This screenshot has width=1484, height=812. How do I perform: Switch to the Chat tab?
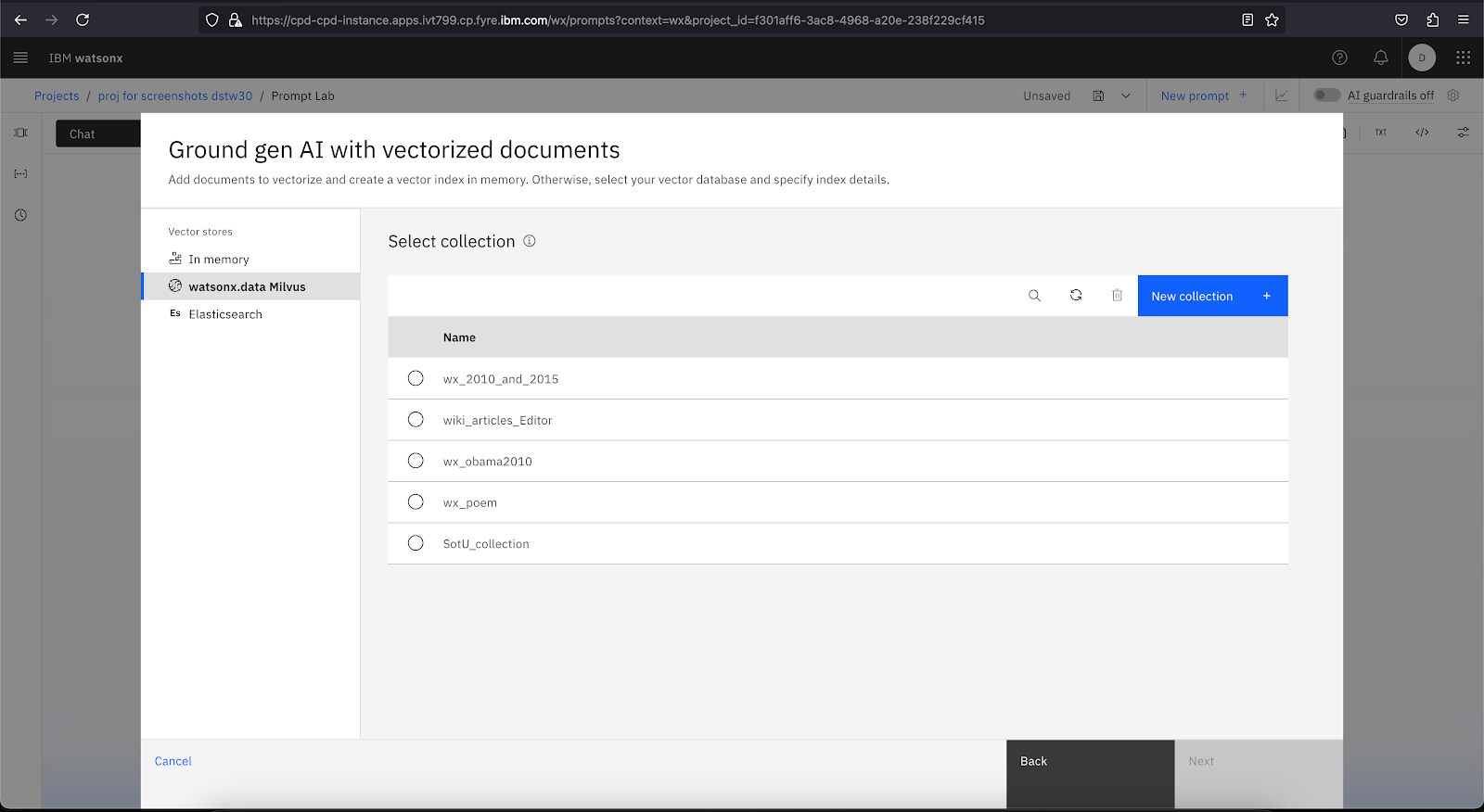coord(97,133)
